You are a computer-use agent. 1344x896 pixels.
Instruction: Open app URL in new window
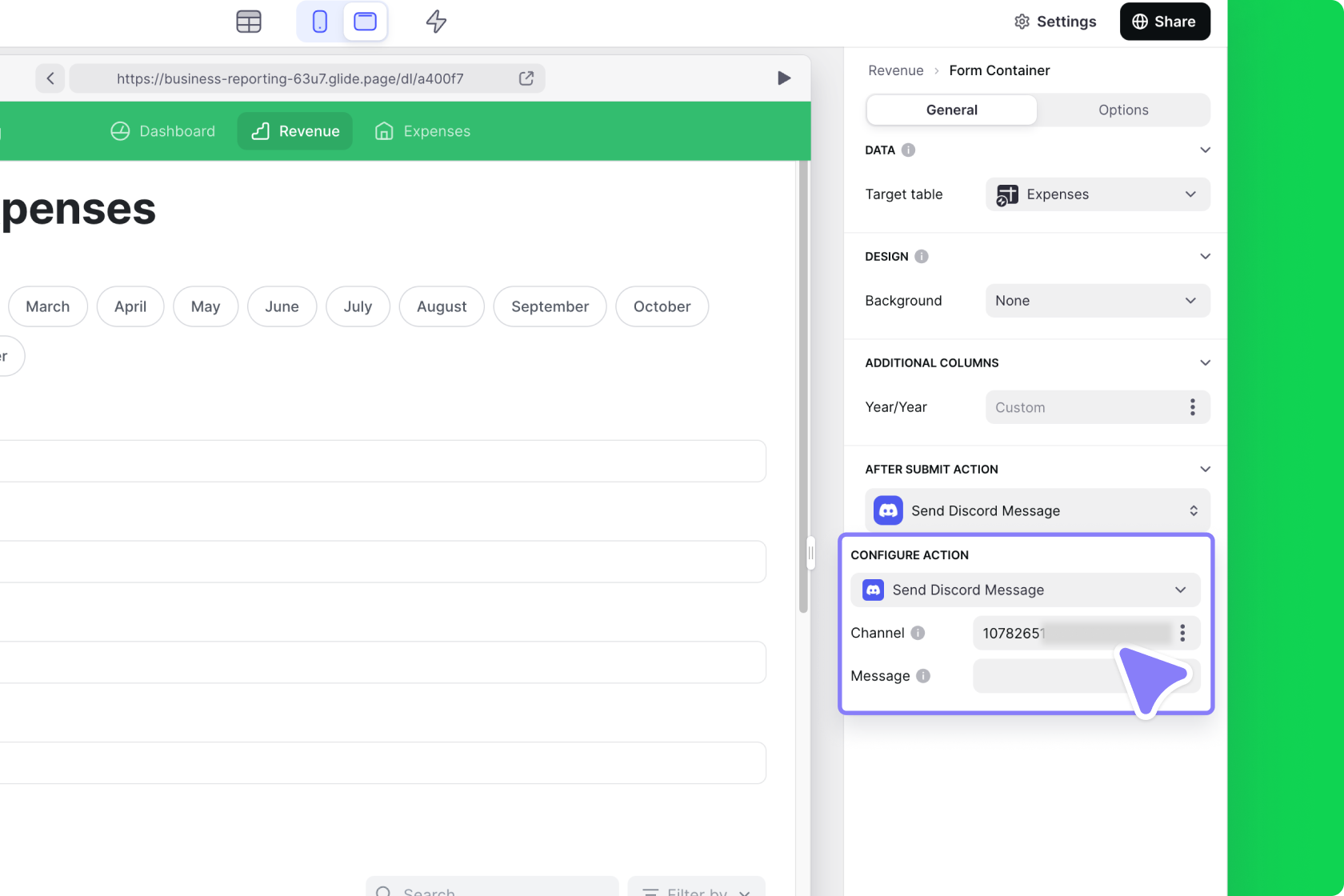(526, 78)
